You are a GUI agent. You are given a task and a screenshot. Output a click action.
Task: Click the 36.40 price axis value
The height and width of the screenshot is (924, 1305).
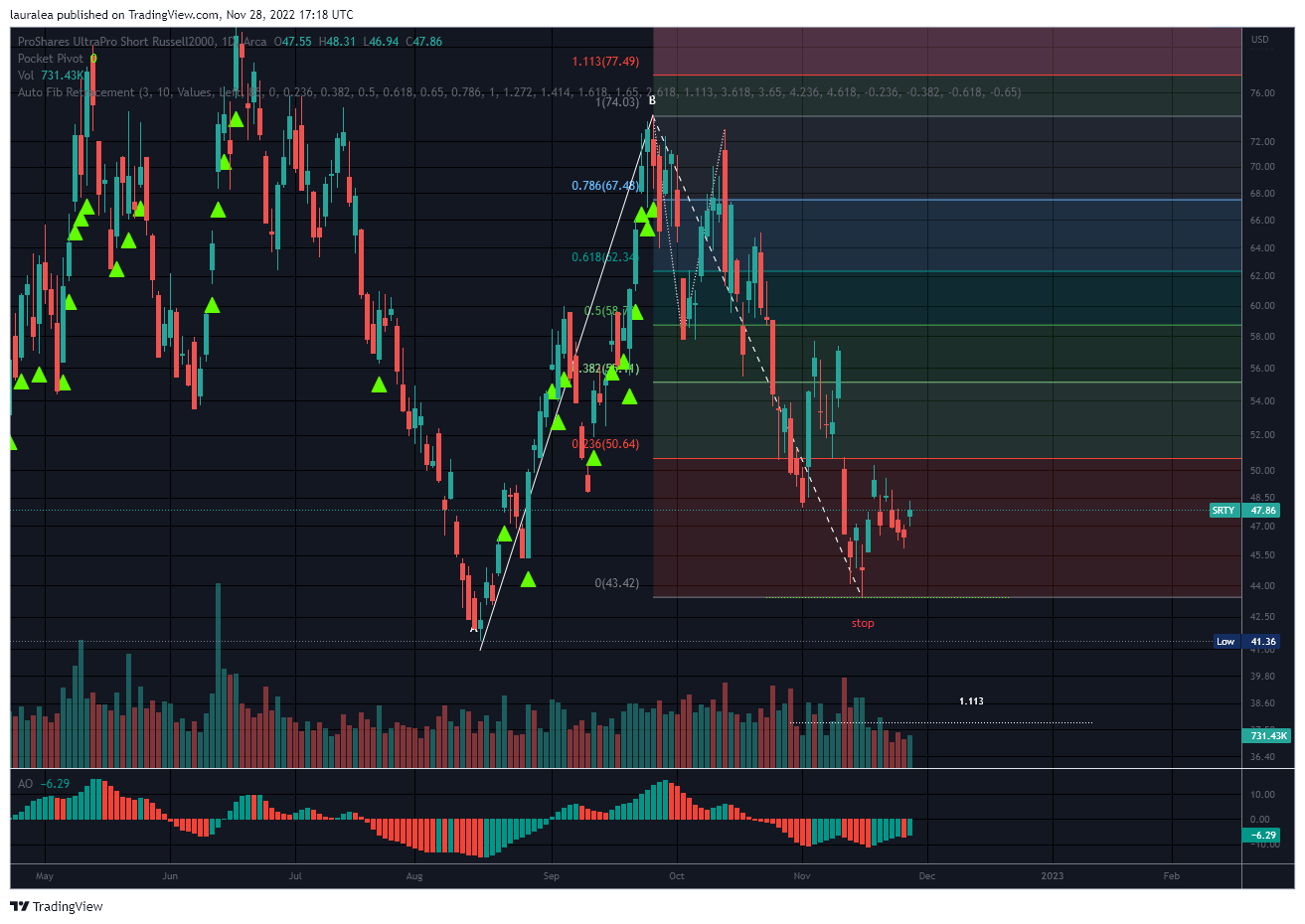pos(1262,757)
